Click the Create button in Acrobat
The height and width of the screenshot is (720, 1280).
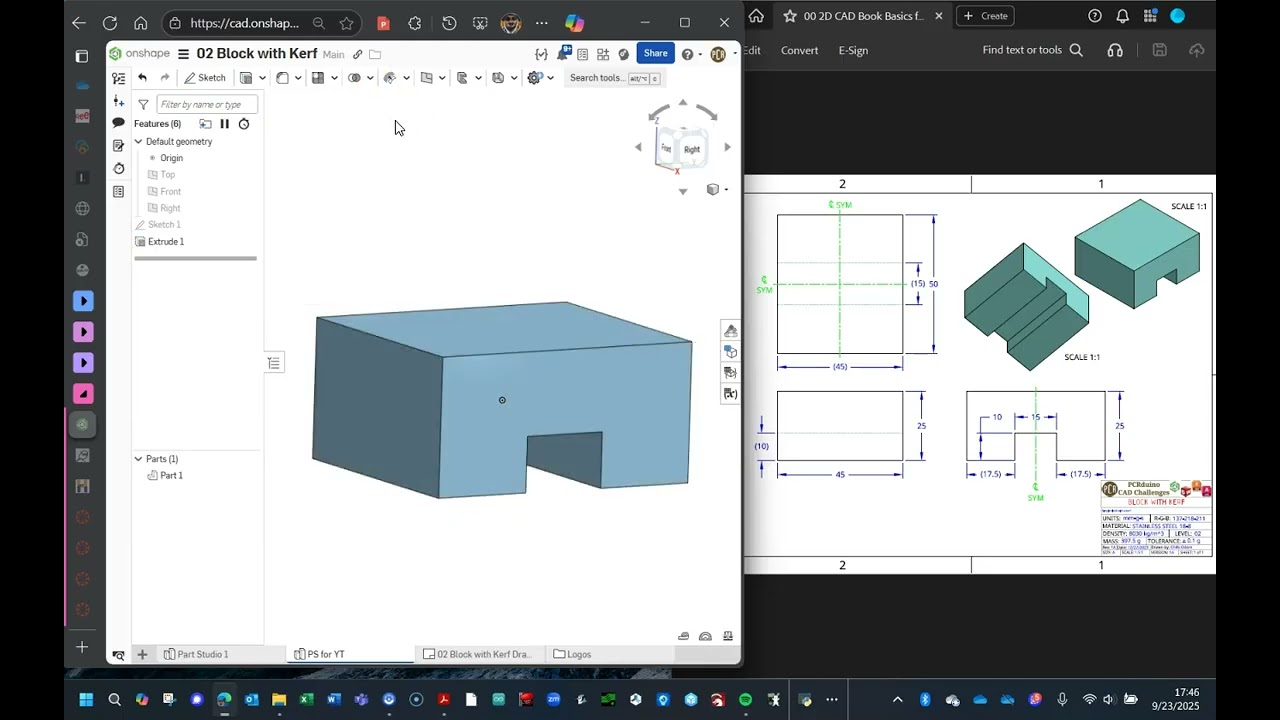click(x=986, y=16)
